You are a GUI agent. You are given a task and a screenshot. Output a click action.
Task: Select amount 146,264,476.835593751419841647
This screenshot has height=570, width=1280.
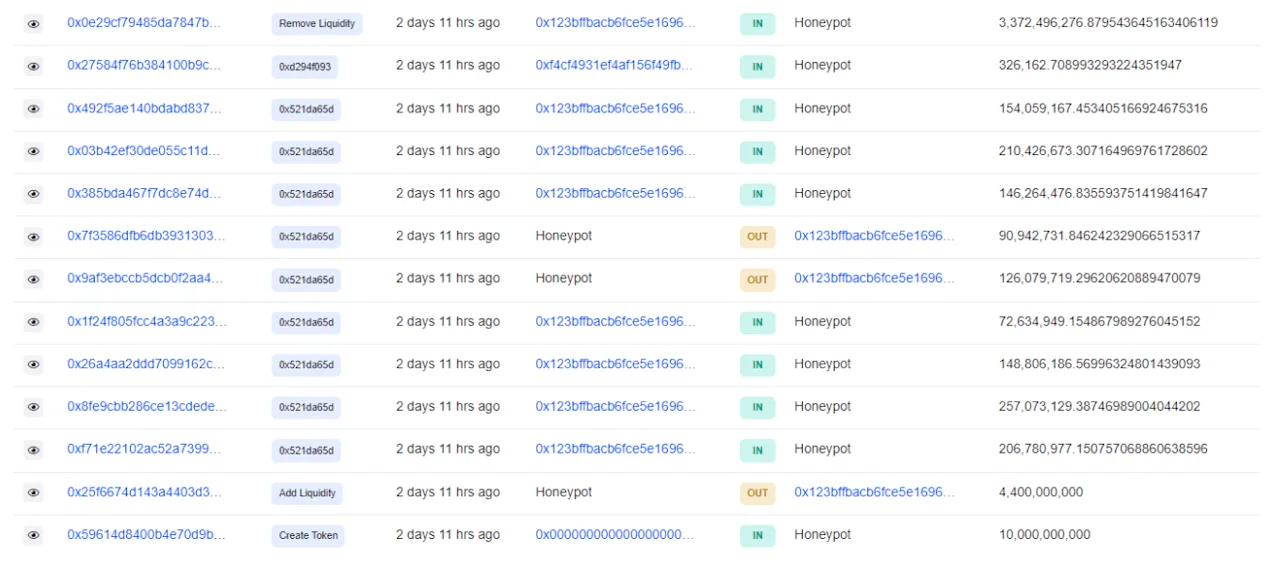coord(1103,193)
